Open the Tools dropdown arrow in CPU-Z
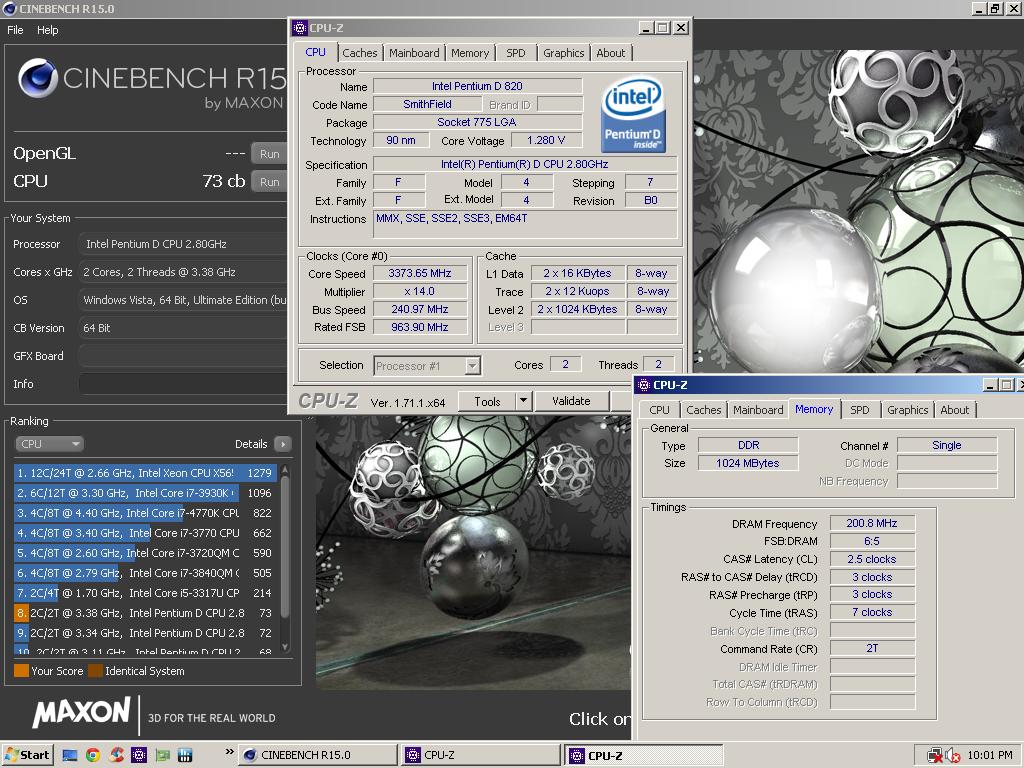This screenshot has width=1024, height=768. pos(524,402)
